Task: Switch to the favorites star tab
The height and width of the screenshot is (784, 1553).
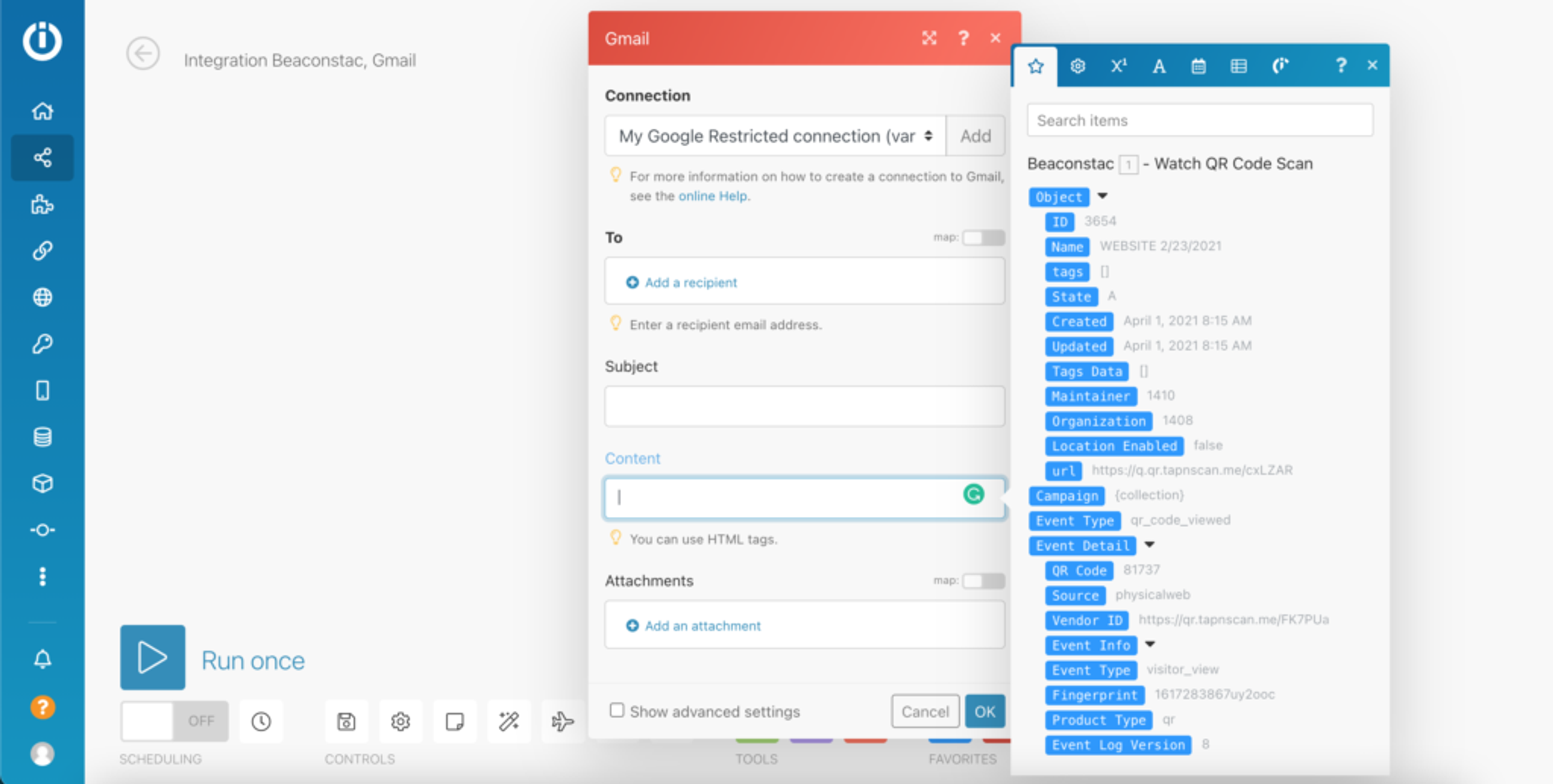Action: 1036,66
